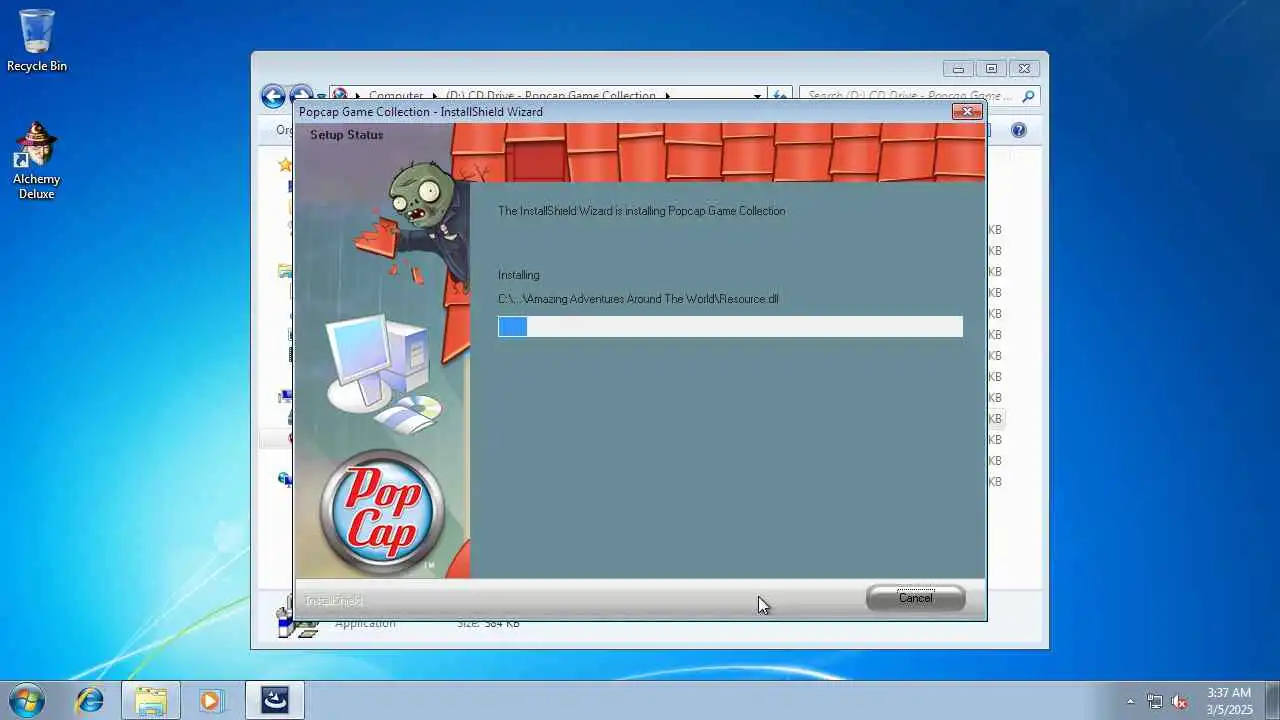Open Windows Explorer taskbar button
The width and height of the screenshot is (1280, 720).
point(151,700)
